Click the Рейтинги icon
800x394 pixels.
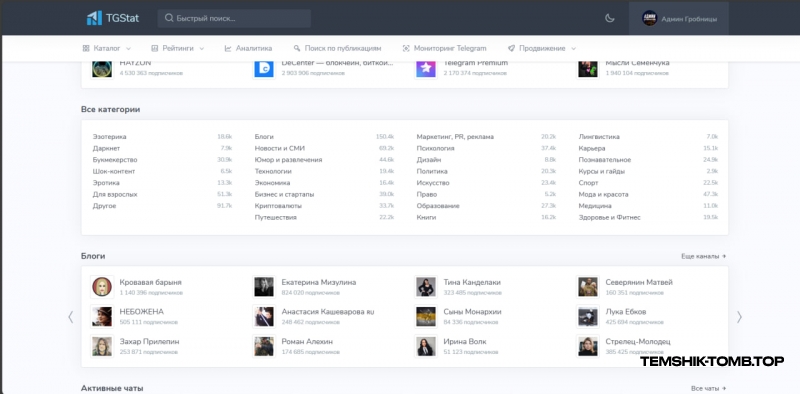pos(155,48)
